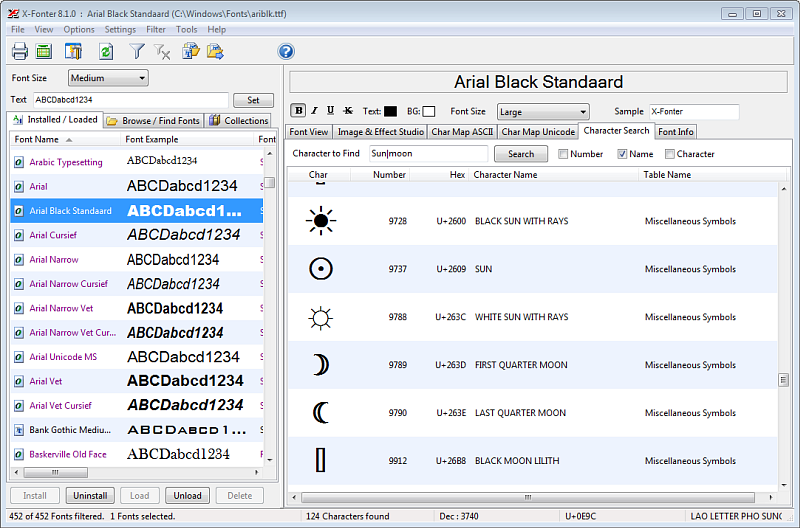The image size is (800, 528).
Task: Click the X-Fonter application title icon
Action: pyautogui.click(x=13, y=14)
